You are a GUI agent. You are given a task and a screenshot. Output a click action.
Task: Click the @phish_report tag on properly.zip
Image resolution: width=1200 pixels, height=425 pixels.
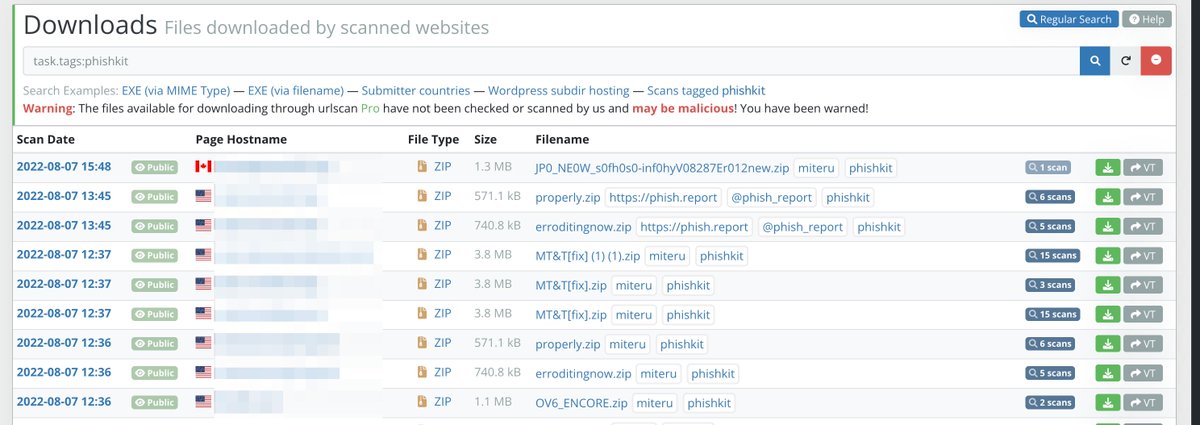click(x=771, y=198)
